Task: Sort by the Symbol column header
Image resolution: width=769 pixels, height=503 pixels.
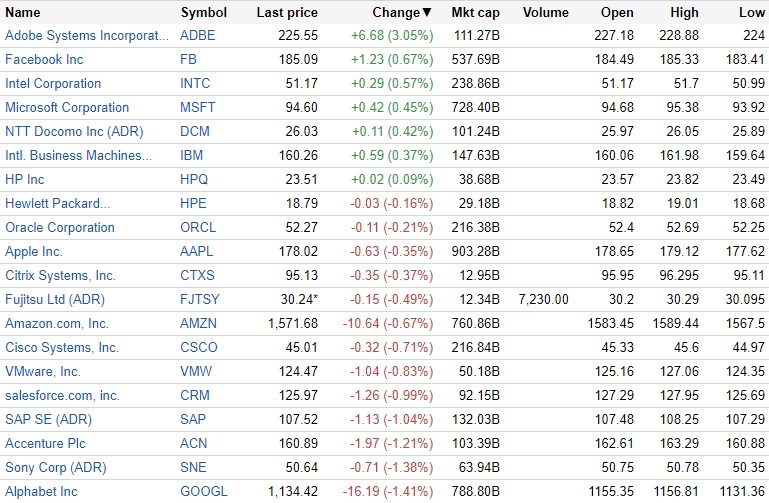Action: 203,13
